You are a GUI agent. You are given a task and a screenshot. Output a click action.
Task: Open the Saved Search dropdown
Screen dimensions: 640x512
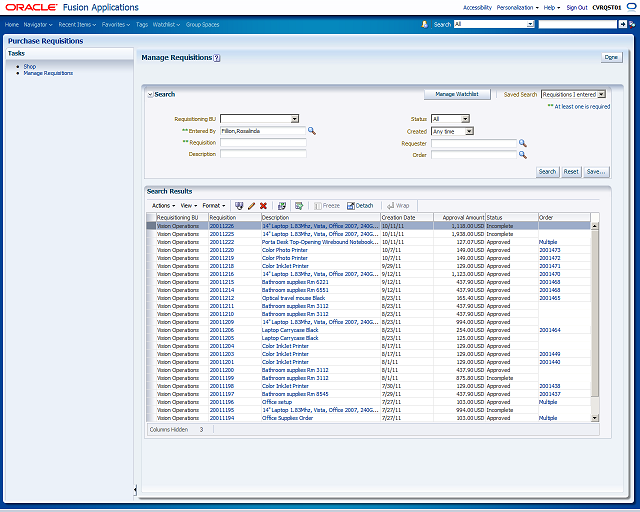click(x=601, y=94)
